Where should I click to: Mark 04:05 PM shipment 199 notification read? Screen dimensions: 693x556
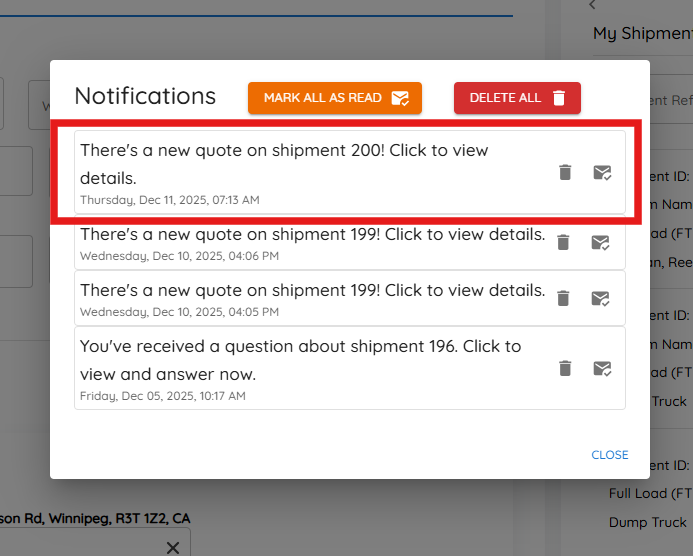click(x=600, y=298)
